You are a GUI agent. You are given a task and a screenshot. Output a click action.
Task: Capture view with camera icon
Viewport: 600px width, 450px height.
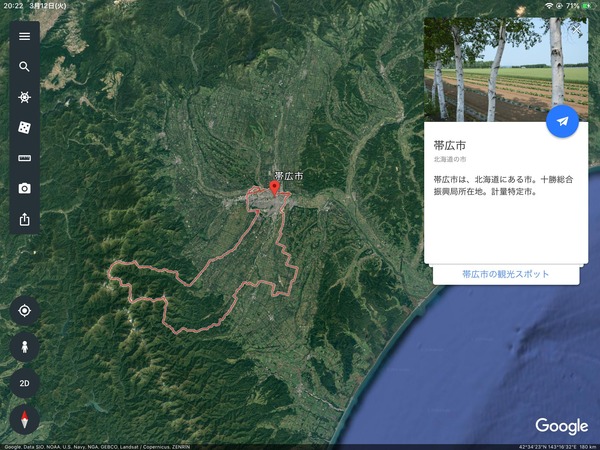(24, 188)
